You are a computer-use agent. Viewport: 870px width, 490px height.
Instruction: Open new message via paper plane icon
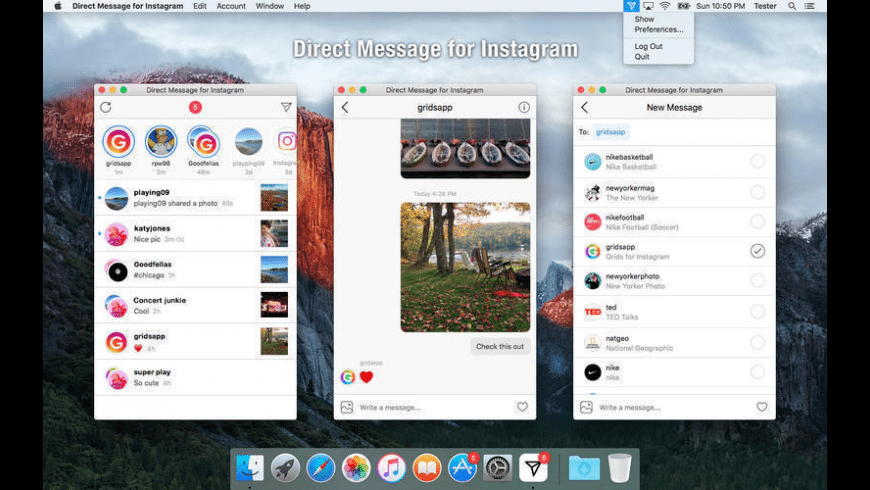(x=286, y=107)
